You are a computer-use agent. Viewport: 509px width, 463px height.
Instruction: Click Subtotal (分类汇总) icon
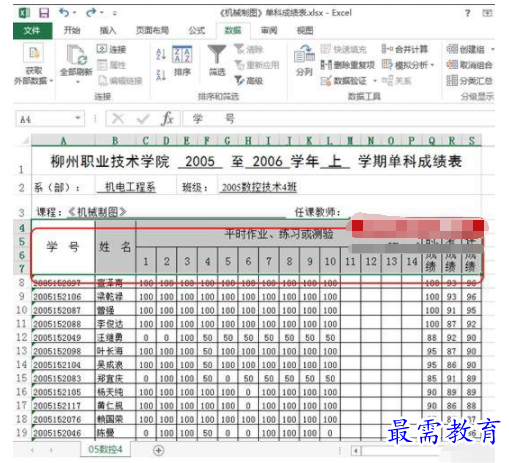[x=452, y=80]
